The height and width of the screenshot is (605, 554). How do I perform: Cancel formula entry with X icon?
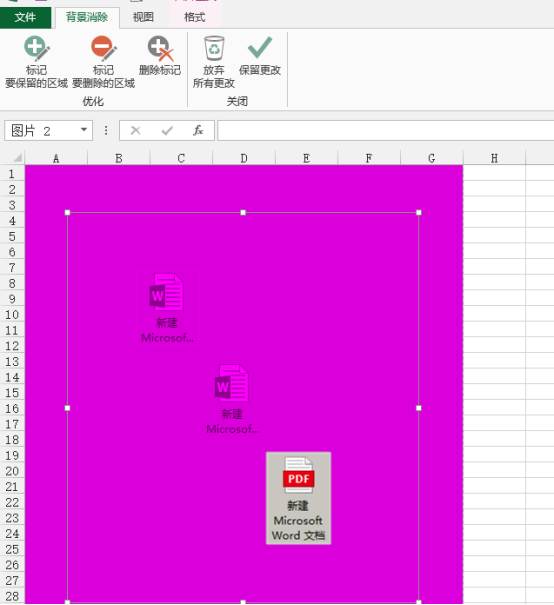click(x=135, y=131)
